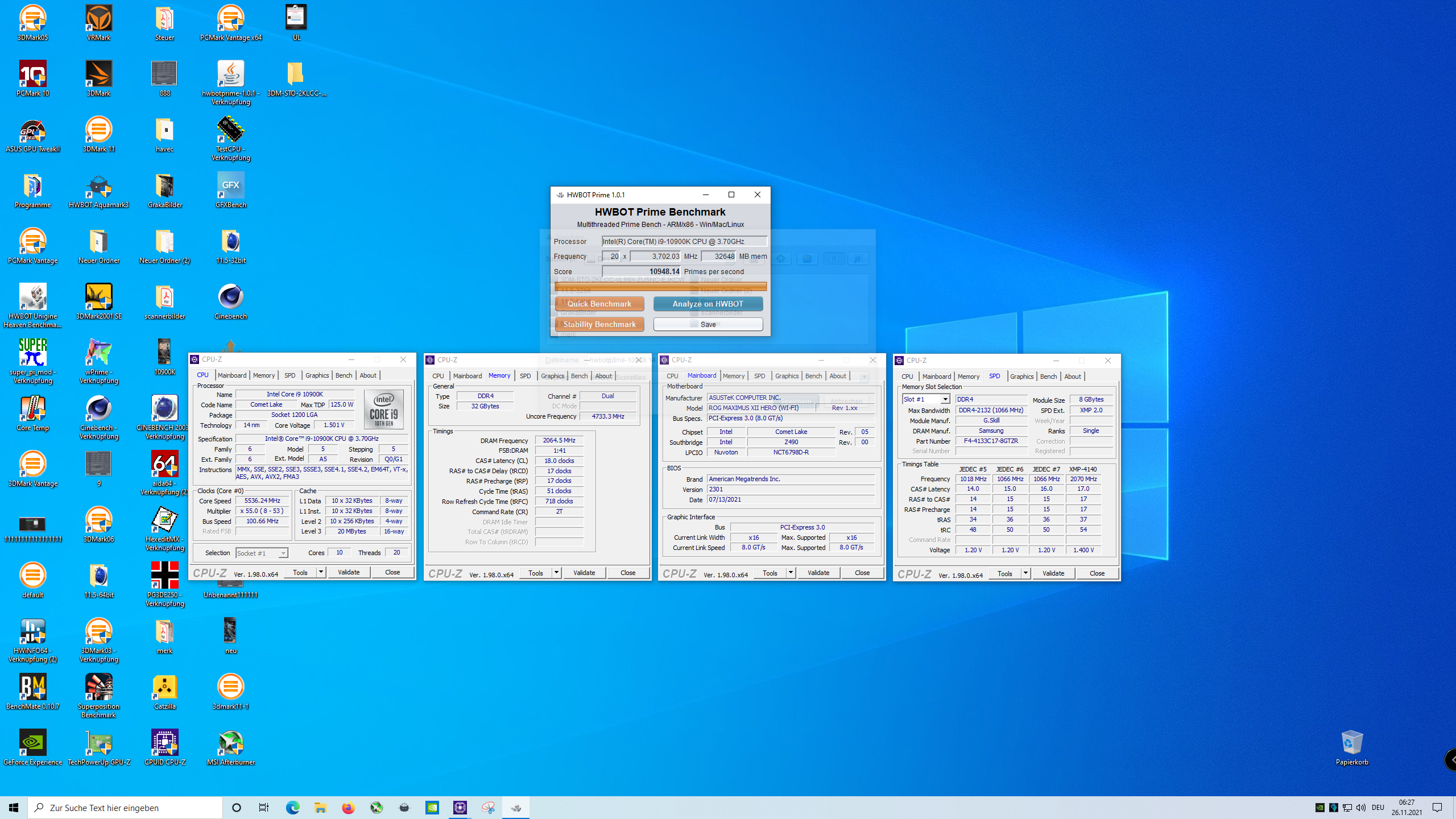Click Validate in CPU tab window

(x=349, y=572)
